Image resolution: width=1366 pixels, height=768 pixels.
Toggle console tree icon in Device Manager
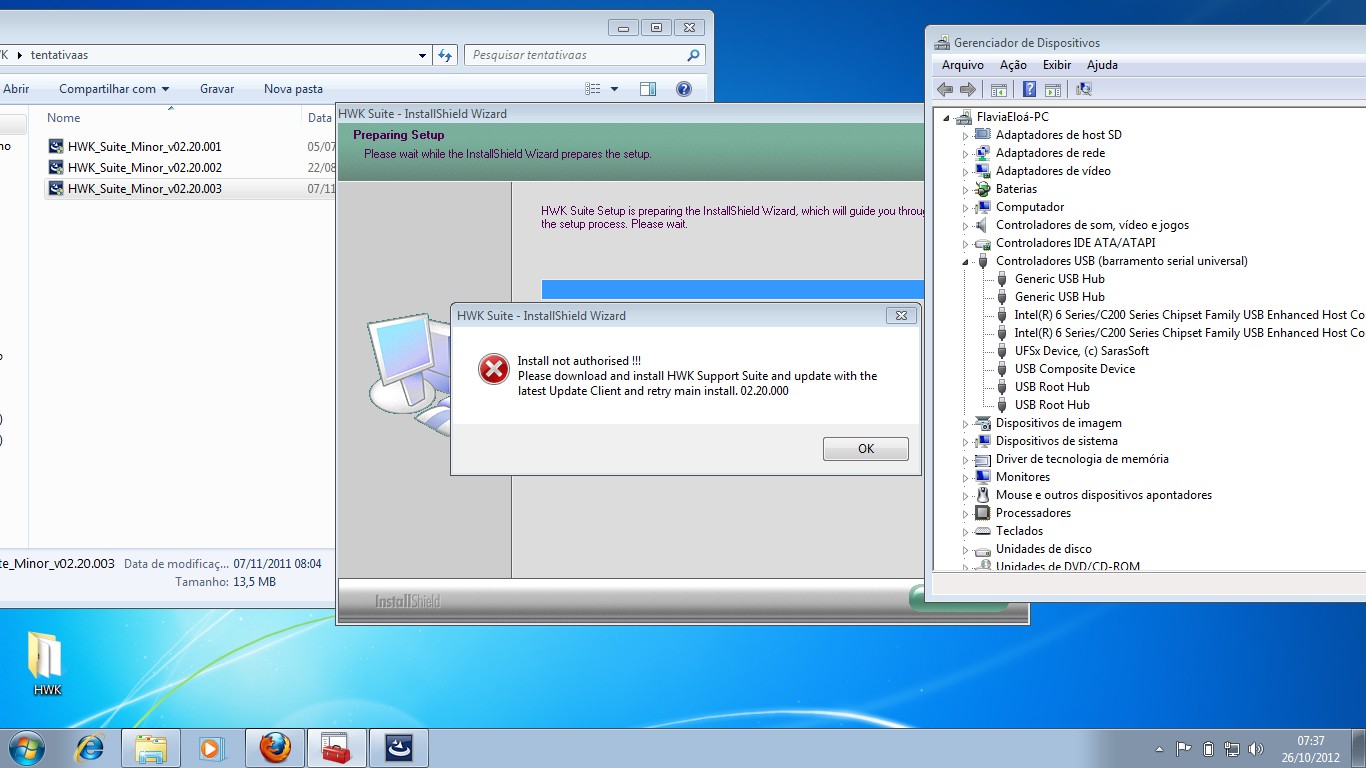[x=998, y=89]
